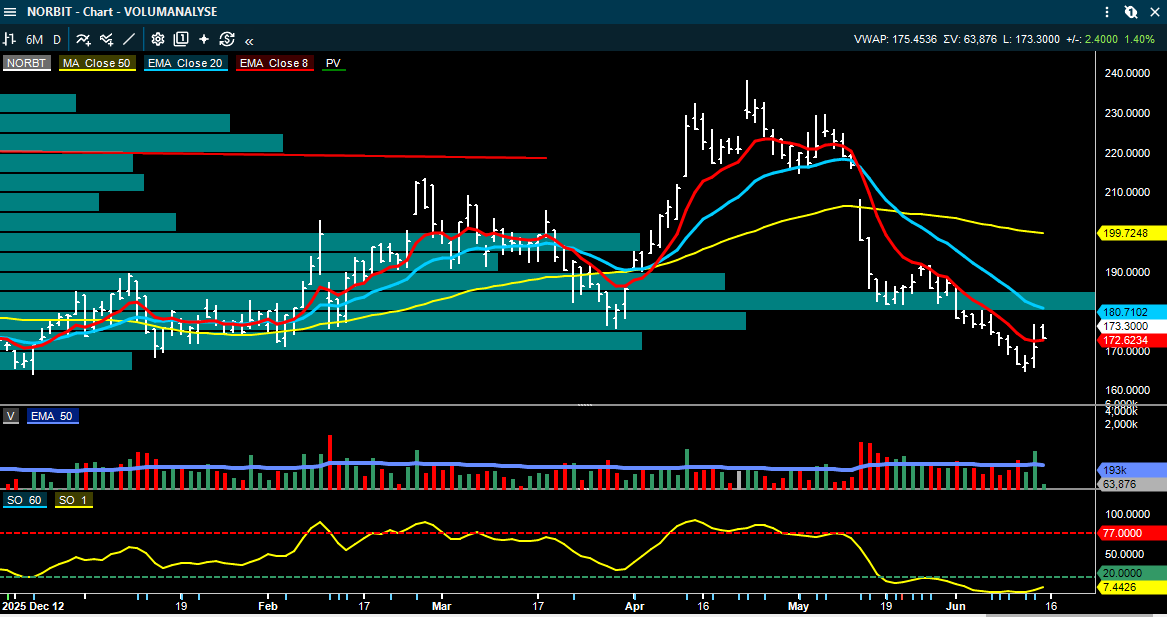Click the EMA Close 8 indicator label
This screenshot has width=1167, height=617.
click(274, 63)
